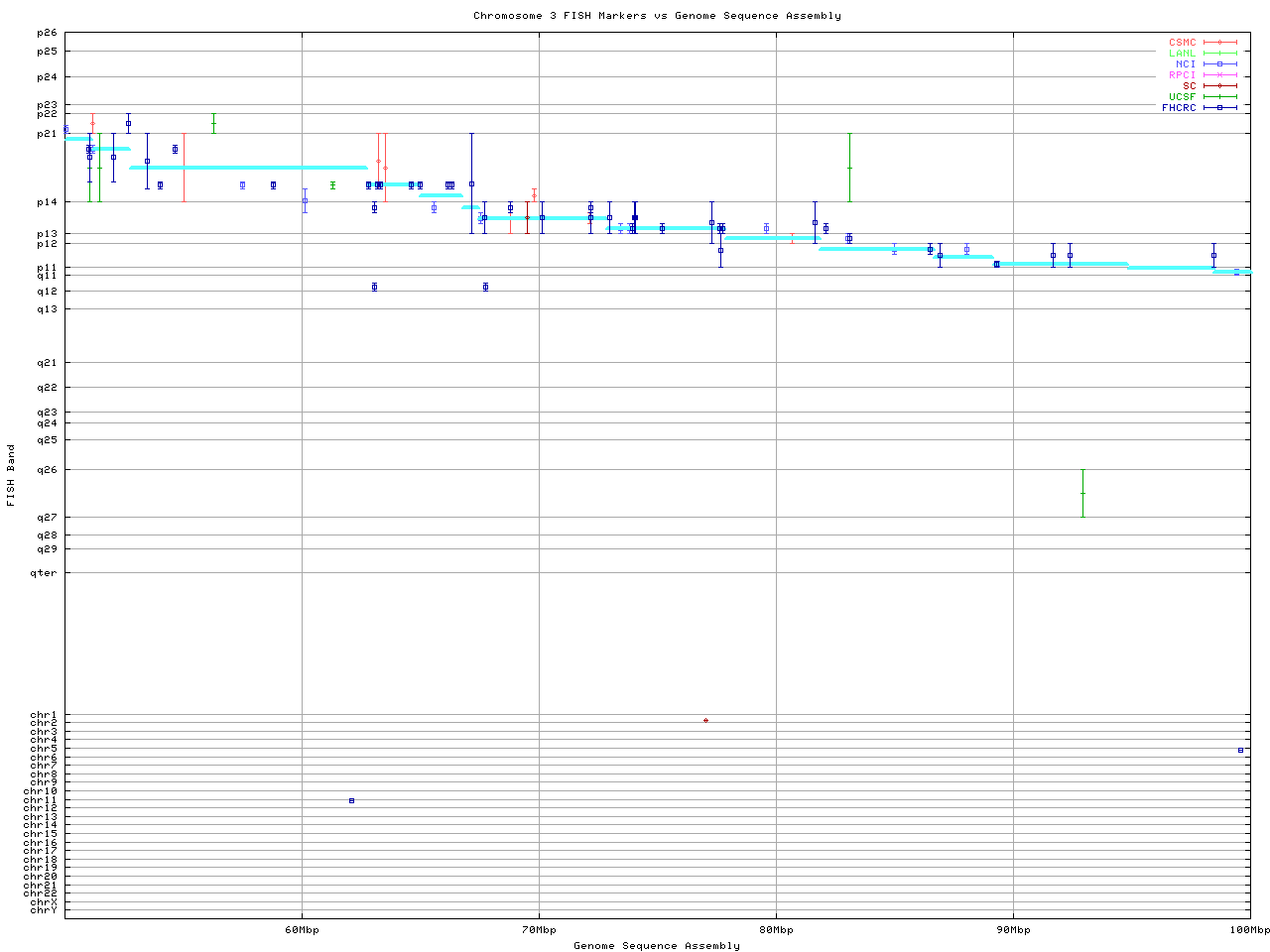1270x952 pixels.
Task: Click the chart title Chromosome 3 FISH Markers
Action: (x=657, y=16)
